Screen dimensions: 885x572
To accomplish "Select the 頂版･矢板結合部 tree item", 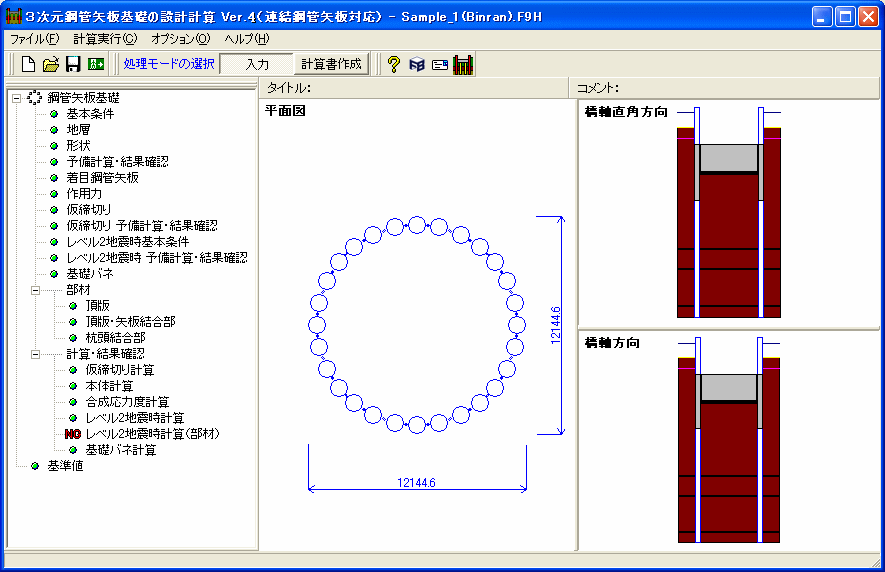I will (x=130, y=322).
